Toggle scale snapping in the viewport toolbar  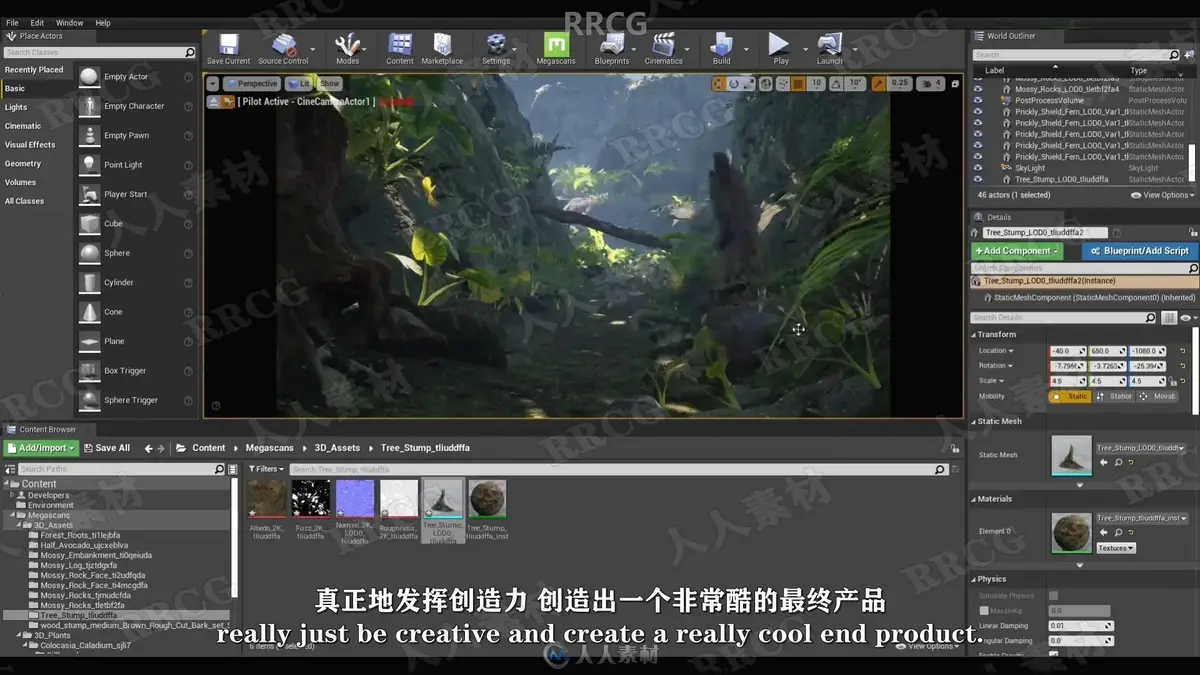click(x=878, y=84)
